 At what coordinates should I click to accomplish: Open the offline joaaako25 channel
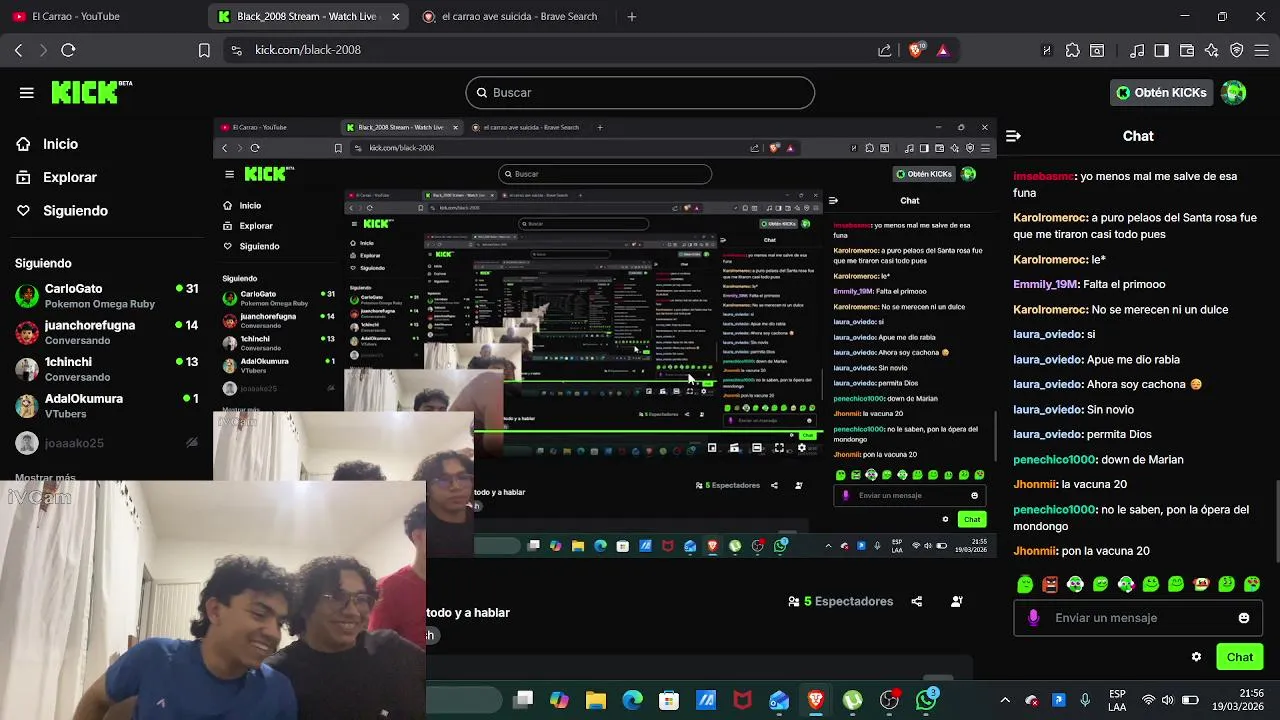point(106,443)
